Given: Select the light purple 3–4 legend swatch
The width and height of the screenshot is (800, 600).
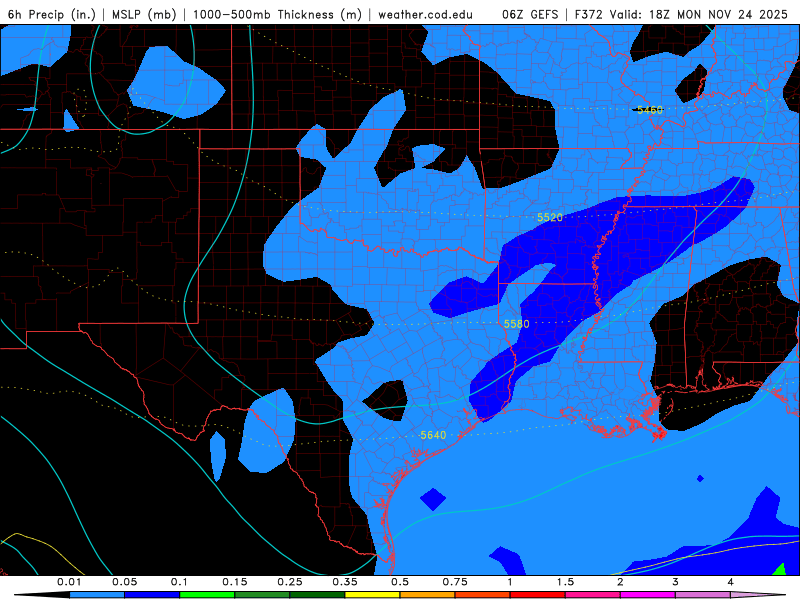Looking at the screenshot, I should click(703, 595).
